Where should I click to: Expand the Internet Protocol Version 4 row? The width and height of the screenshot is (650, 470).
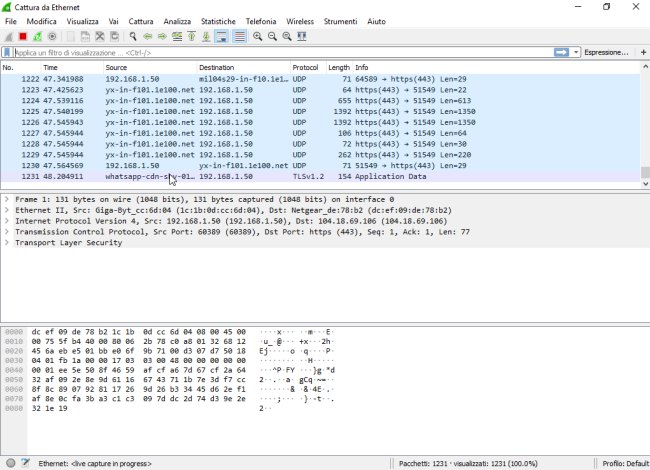[7, 221]
